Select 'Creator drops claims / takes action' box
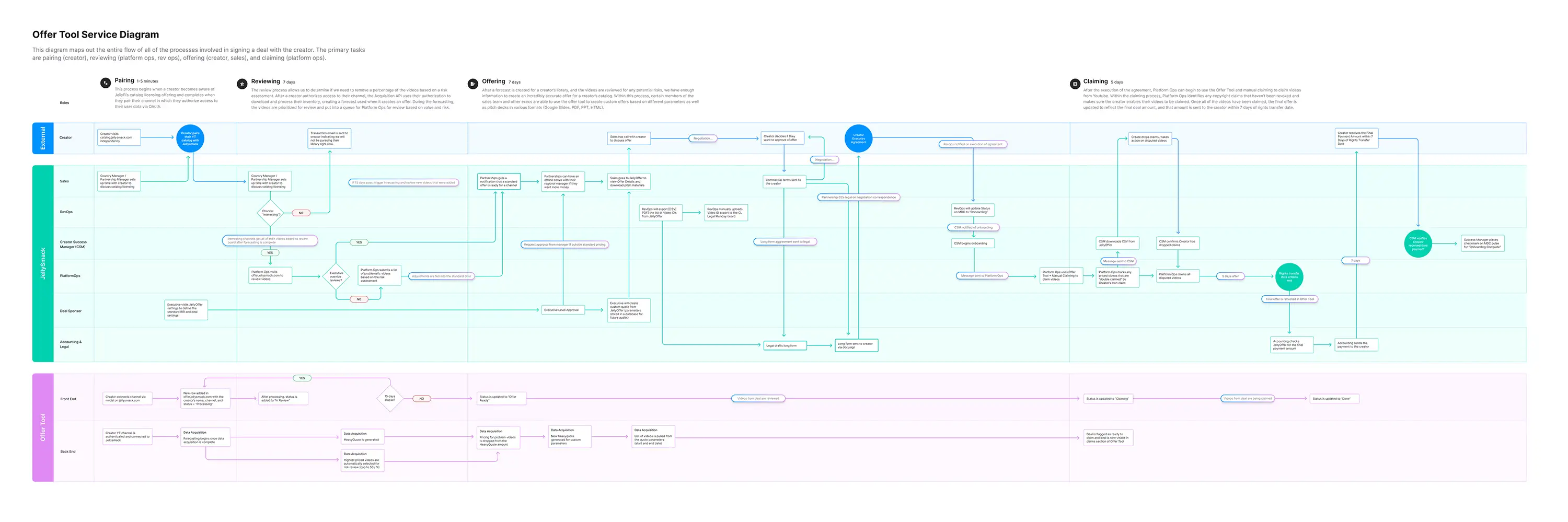This screenshot has width=1568, height=522. pyautogui.click(x=1150, y=140)
